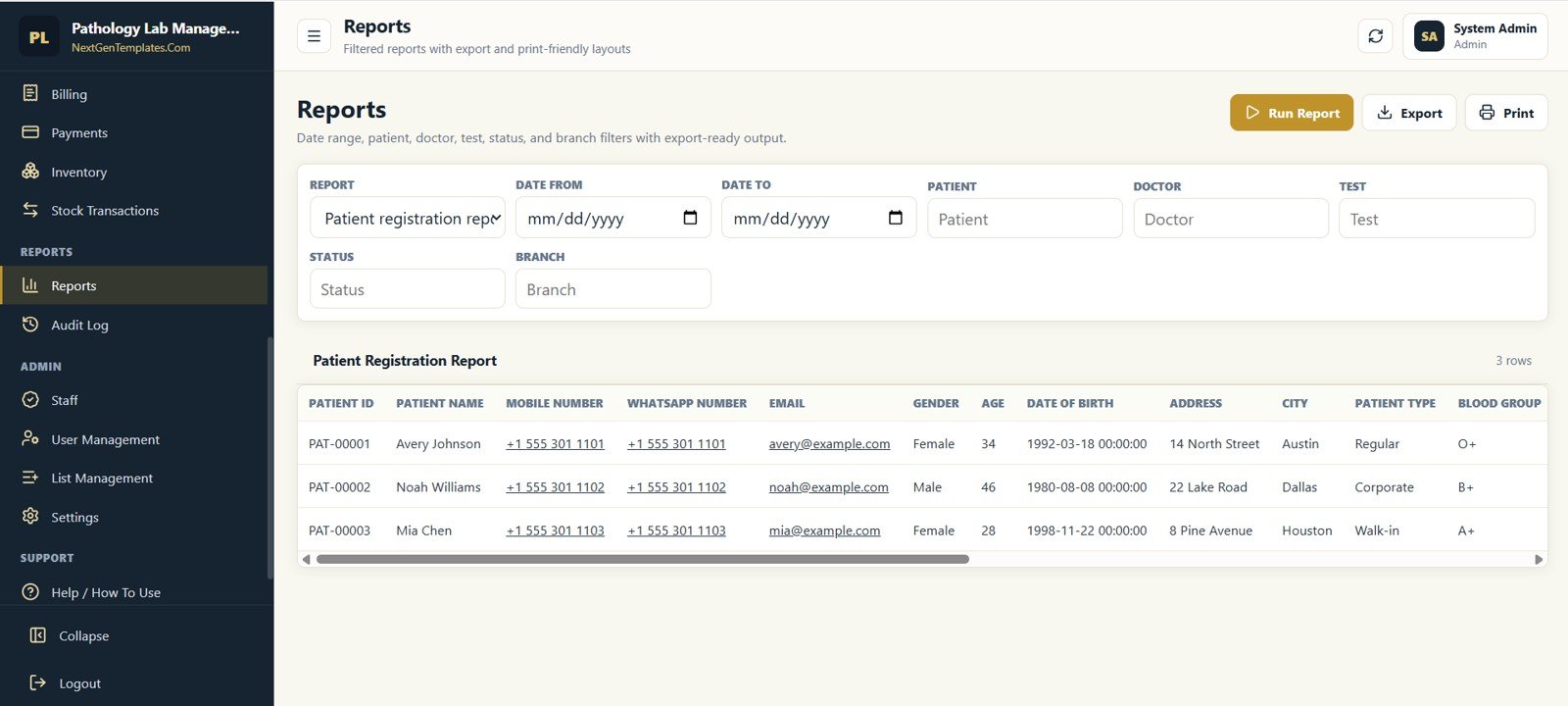Click the System Admin profile name

pos(1494,28)
